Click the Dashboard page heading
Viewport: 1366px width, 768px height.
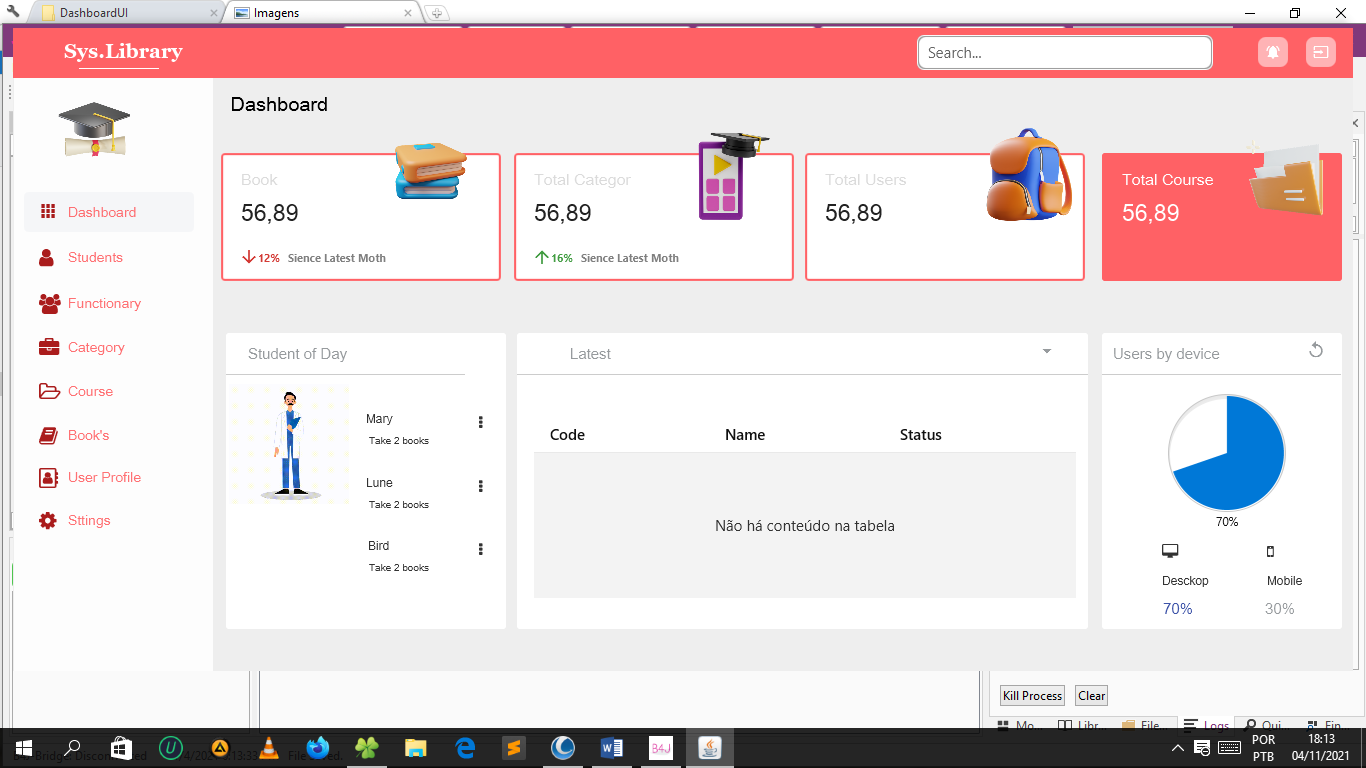point(279,104)
